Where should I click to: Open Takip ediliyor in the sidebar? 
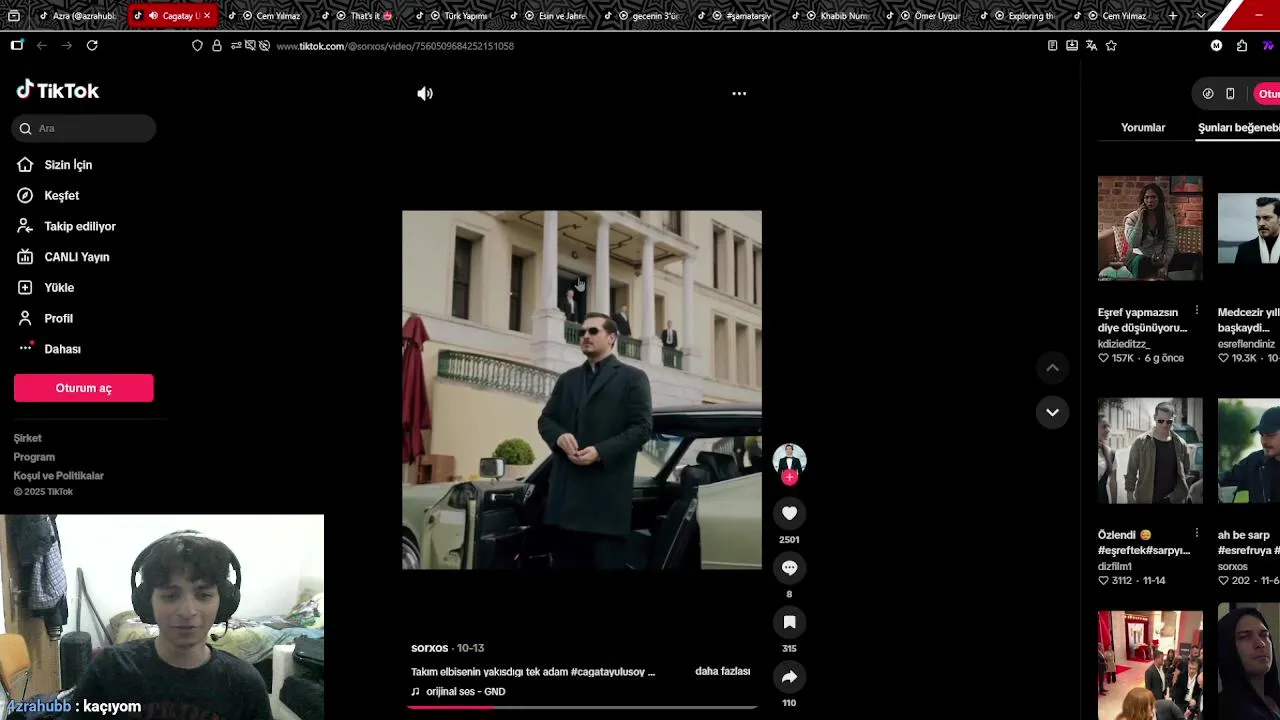click(x=80, y=226)
